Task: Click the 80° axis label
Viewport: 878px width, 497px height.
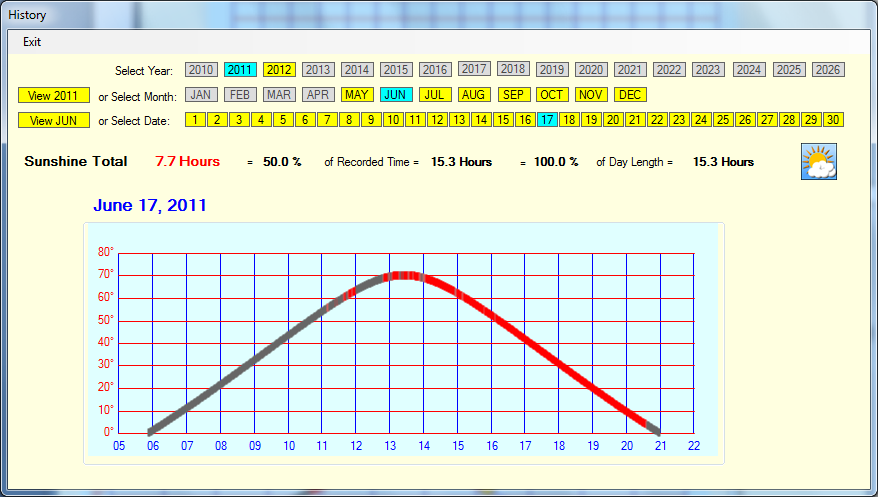Action: pyautogui.click(x=106, y=252)
